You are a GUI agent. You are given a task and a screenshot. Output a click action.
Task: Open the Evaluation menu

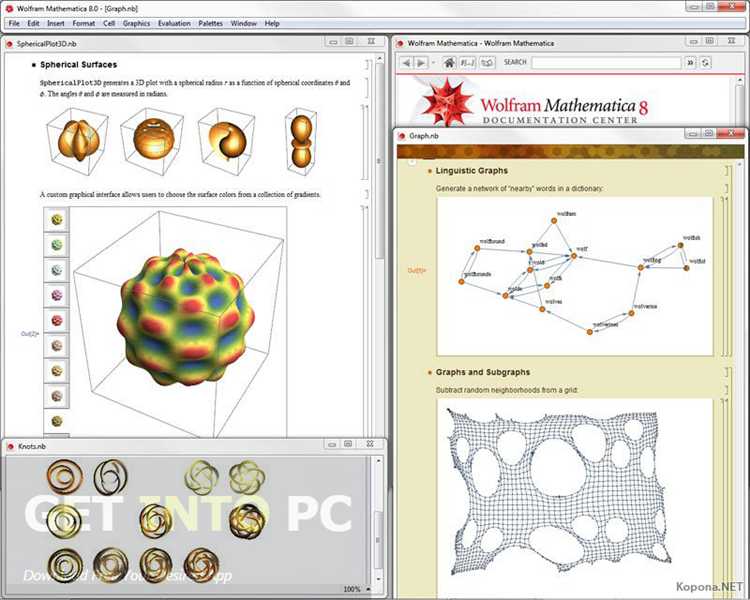coord(174,23)
